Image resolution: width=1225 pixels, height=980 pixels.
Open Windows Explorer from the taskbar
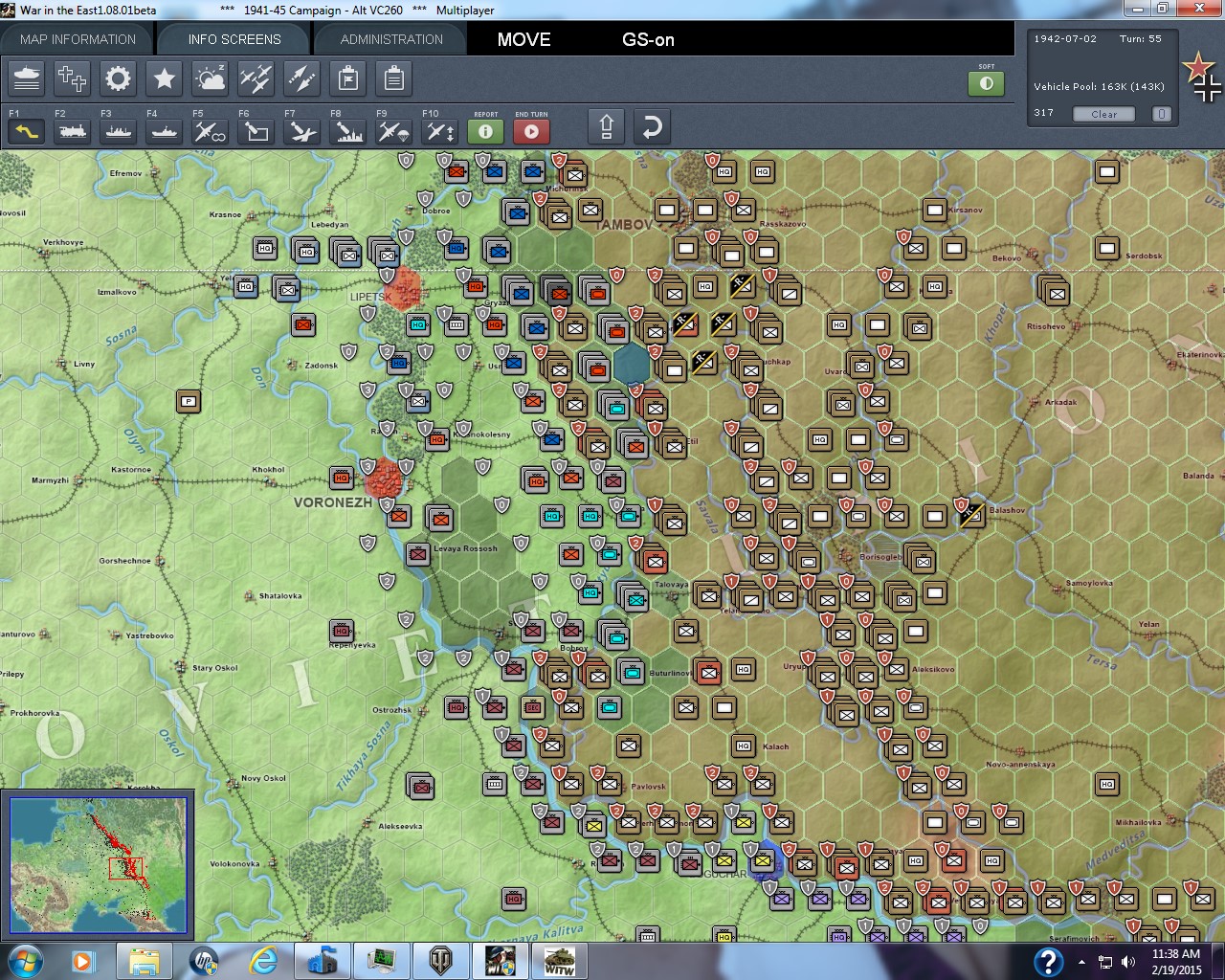point(145,961)
